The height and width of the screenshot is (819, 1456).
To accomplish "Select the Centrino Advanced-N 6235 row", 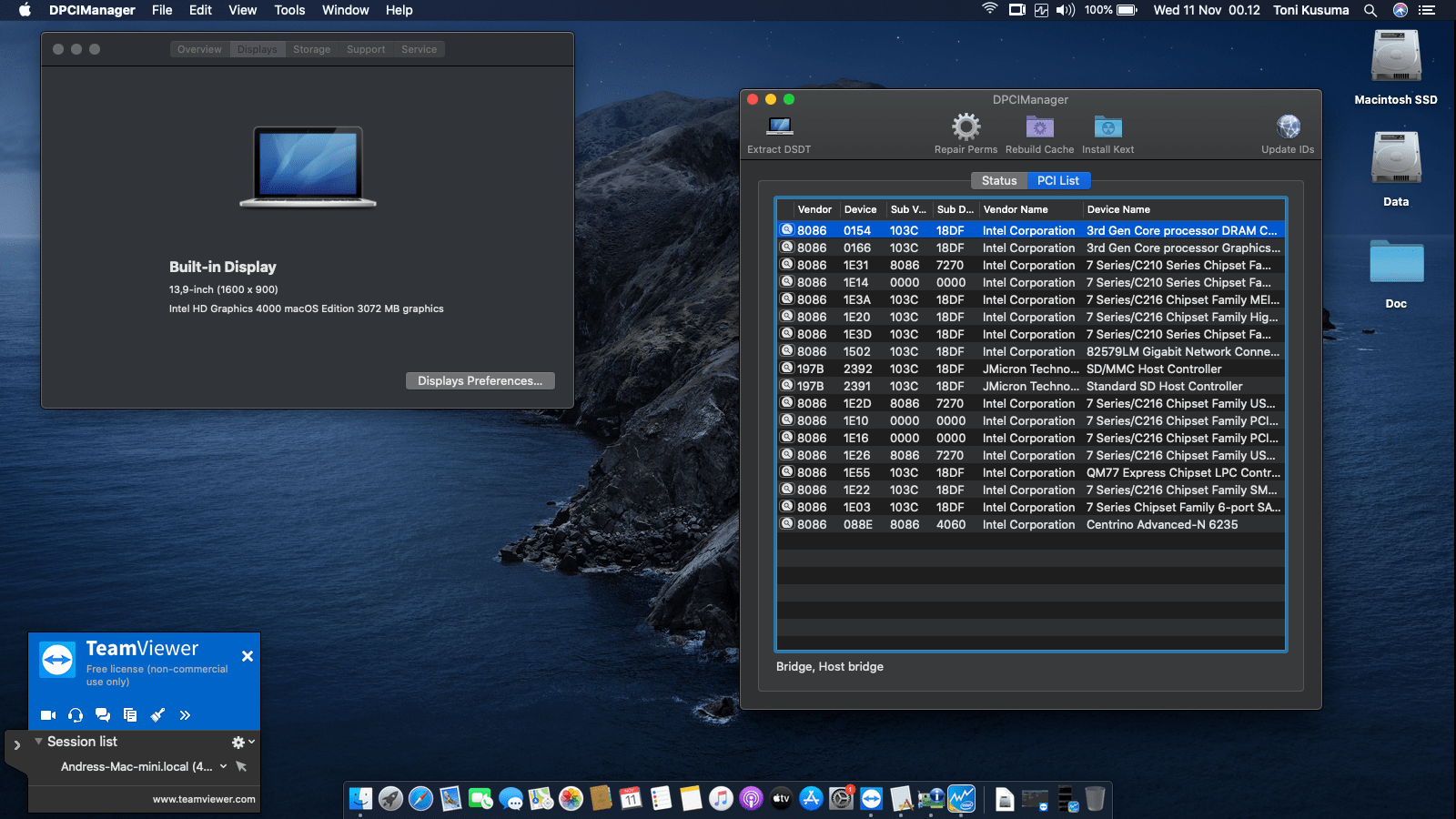I will (1161, 524).
